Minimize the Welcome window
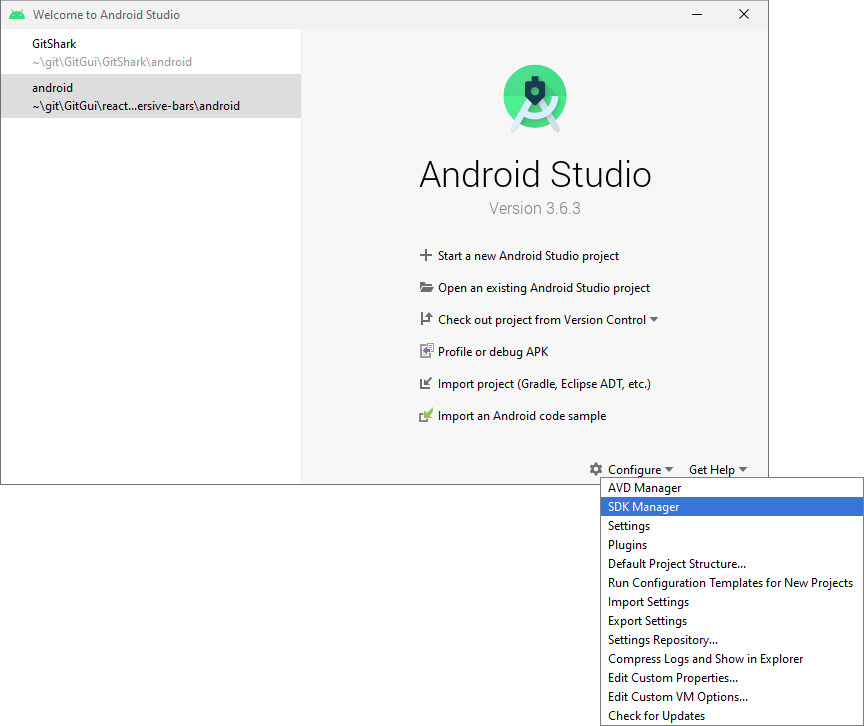Image resolution: width=864 pixels, height=726 pixels. click(697, 14)
